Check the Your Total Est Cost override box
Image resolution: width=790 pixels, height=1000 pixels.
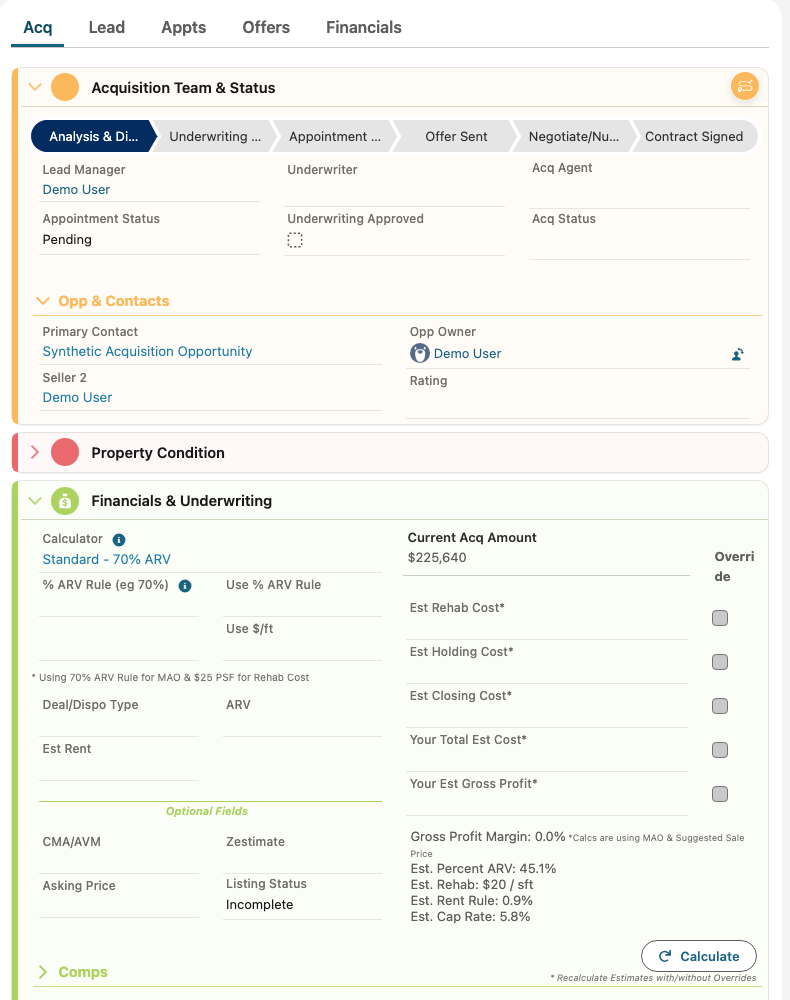[720, 750]
